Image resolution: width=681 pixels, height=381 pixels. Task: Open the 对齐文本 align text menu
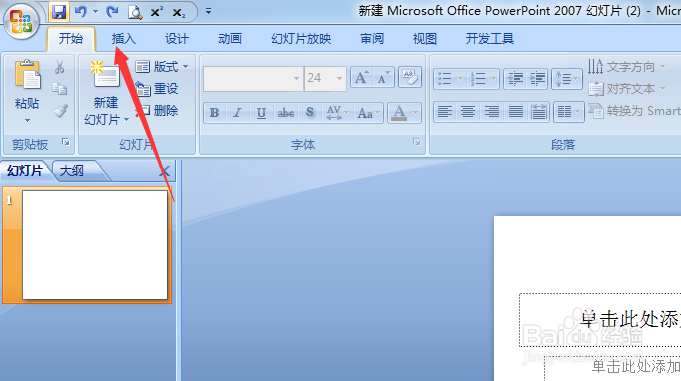[x=627, y=89]
